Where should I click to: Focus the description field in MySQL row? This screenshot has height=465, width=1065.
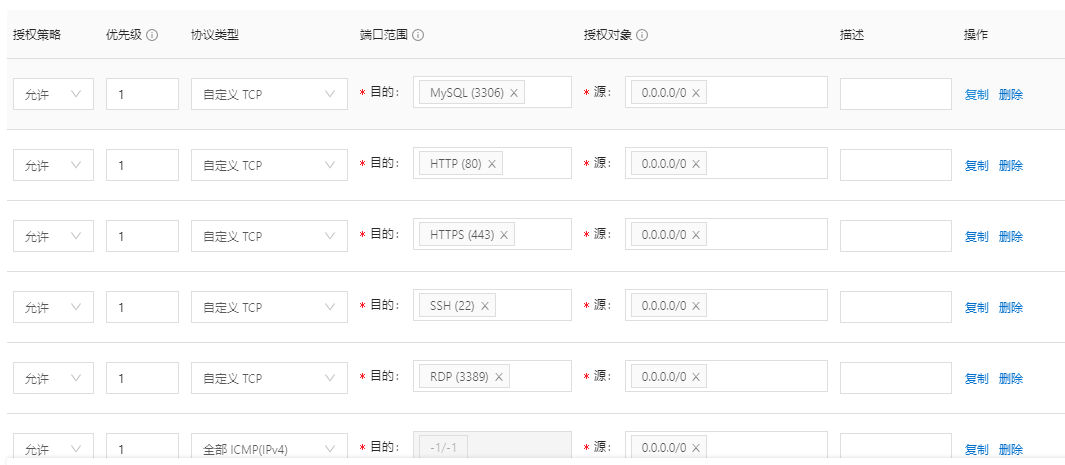(x=896, y=94)
